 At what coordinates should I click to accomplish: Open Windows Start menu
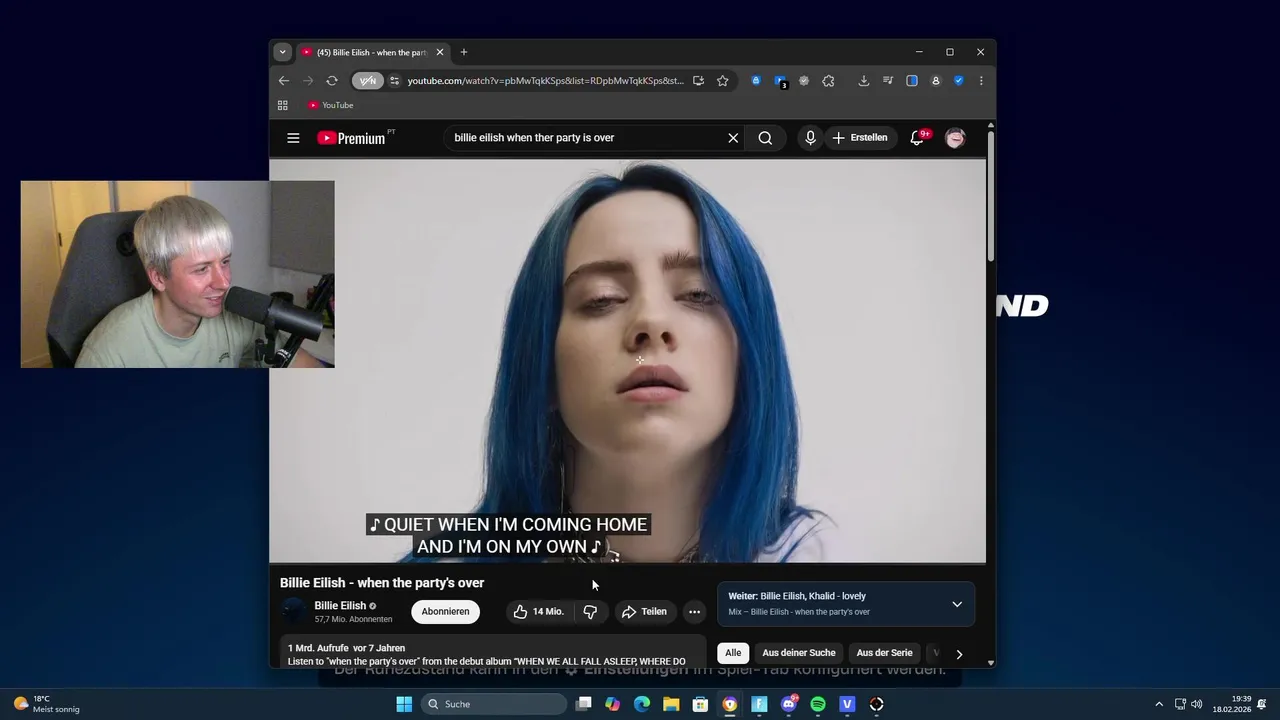point(404,704)
